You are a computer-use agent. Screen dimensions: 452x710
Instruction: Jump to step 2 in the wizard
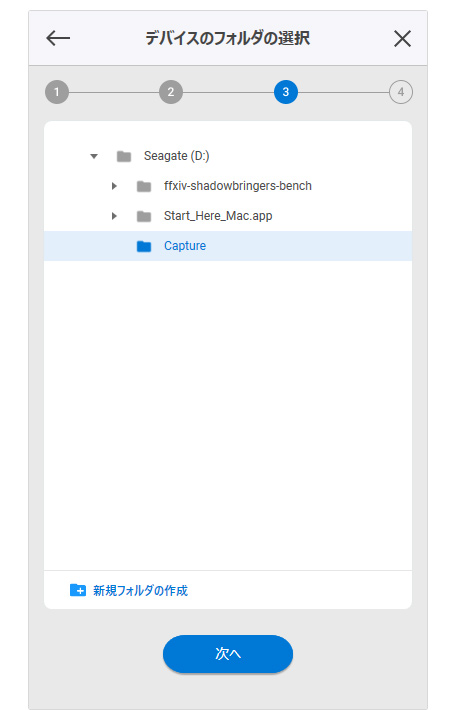[171, 92]
